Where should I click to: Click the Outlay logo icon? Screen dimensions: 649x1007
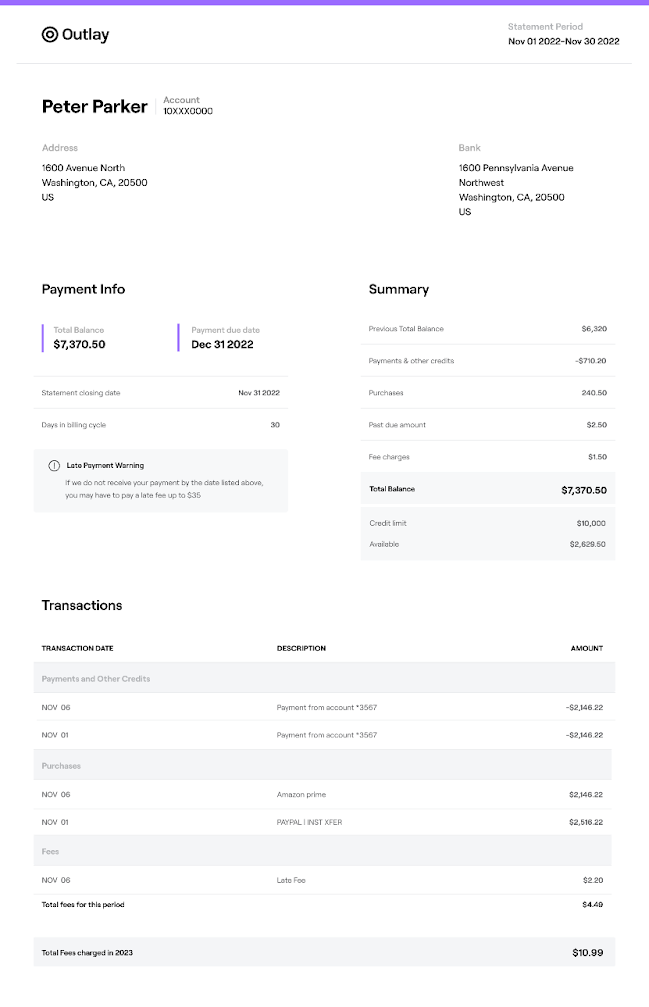[x=50, y=35]
